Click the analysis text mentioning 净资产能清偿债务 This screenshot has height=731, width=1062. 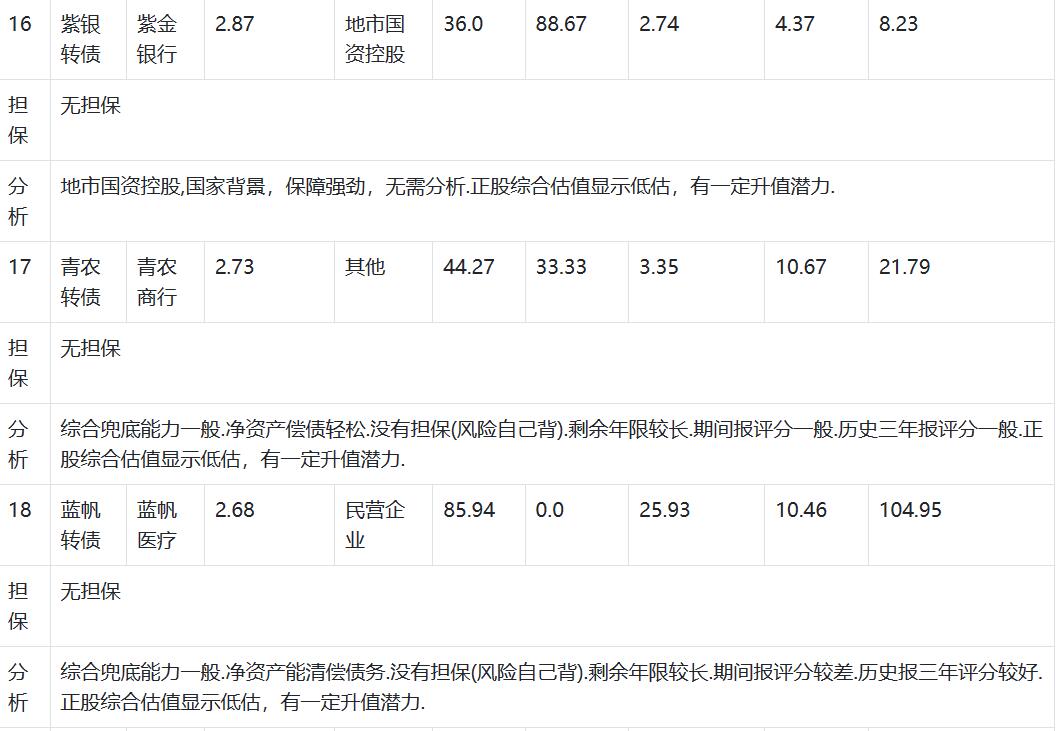[x=551, y=688]
